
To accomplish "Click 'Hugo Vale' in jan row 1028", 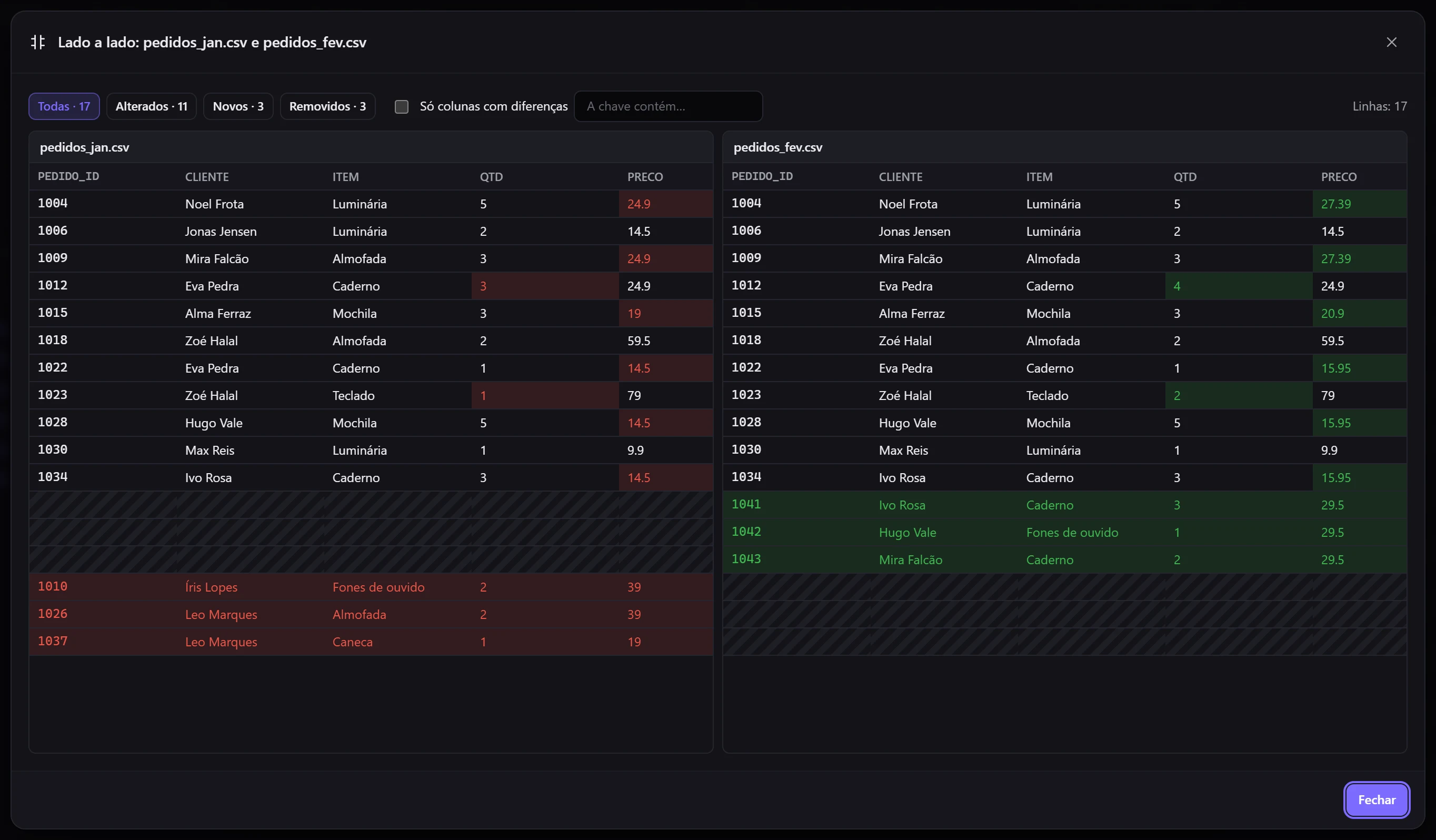I will (214, 423).
